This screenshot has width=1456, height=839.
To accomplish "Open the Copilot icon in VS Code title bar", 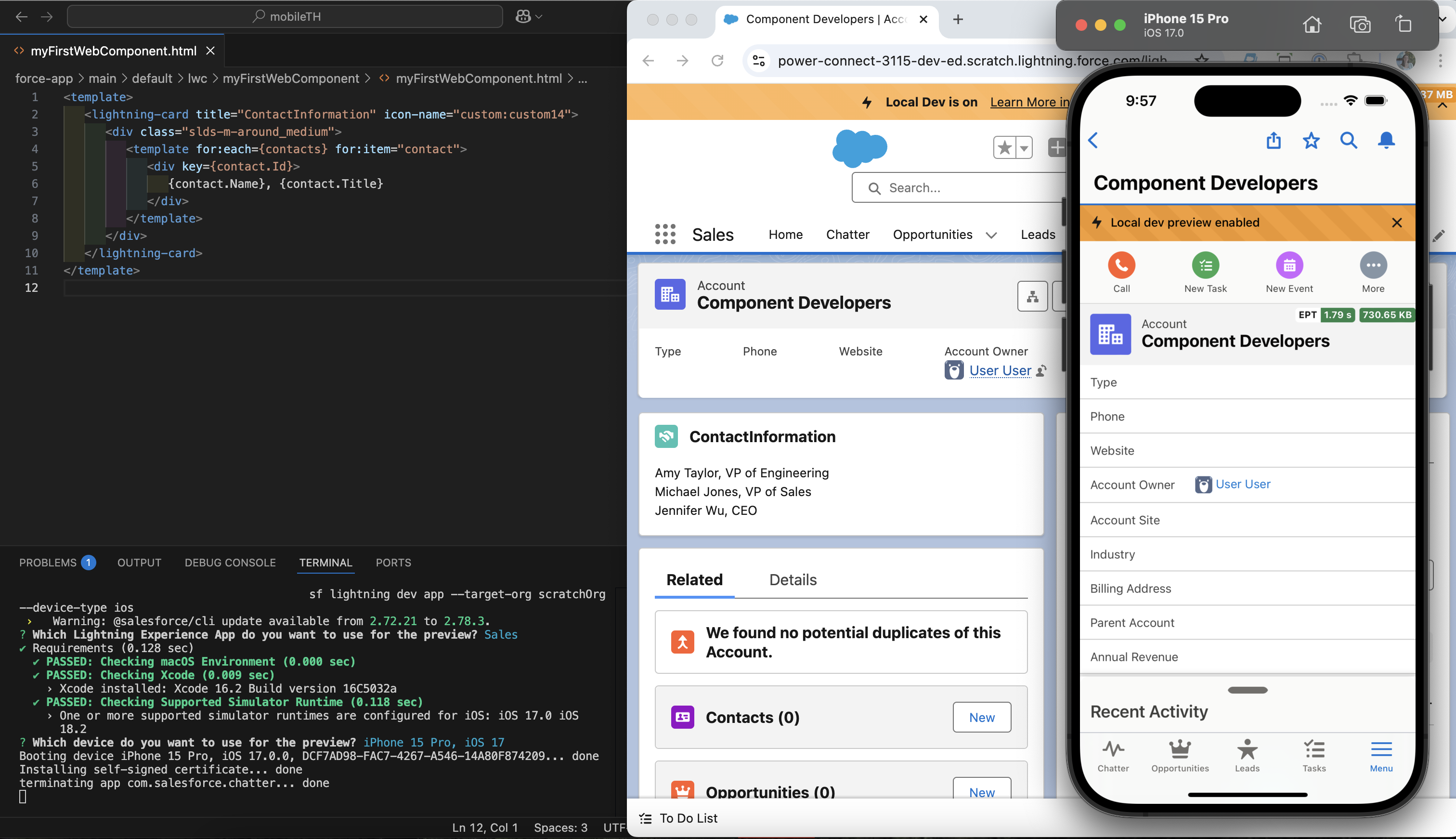I will click(522, 17).
